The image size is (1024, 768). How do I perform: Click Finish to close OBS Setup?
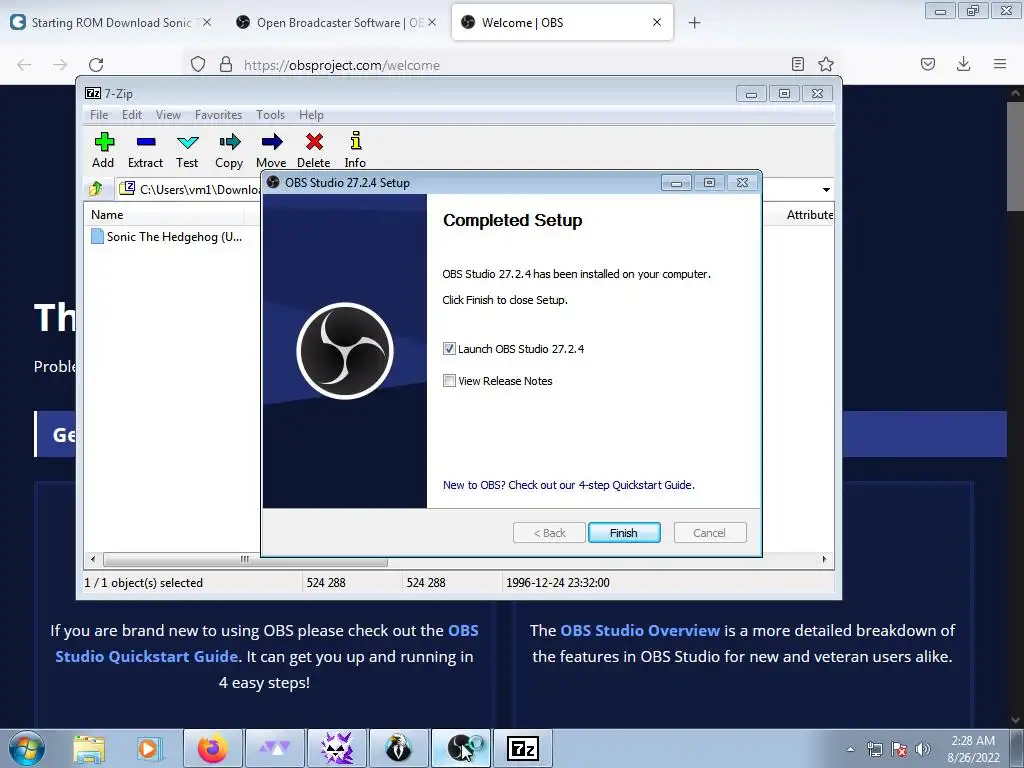[x=624, y=533]
